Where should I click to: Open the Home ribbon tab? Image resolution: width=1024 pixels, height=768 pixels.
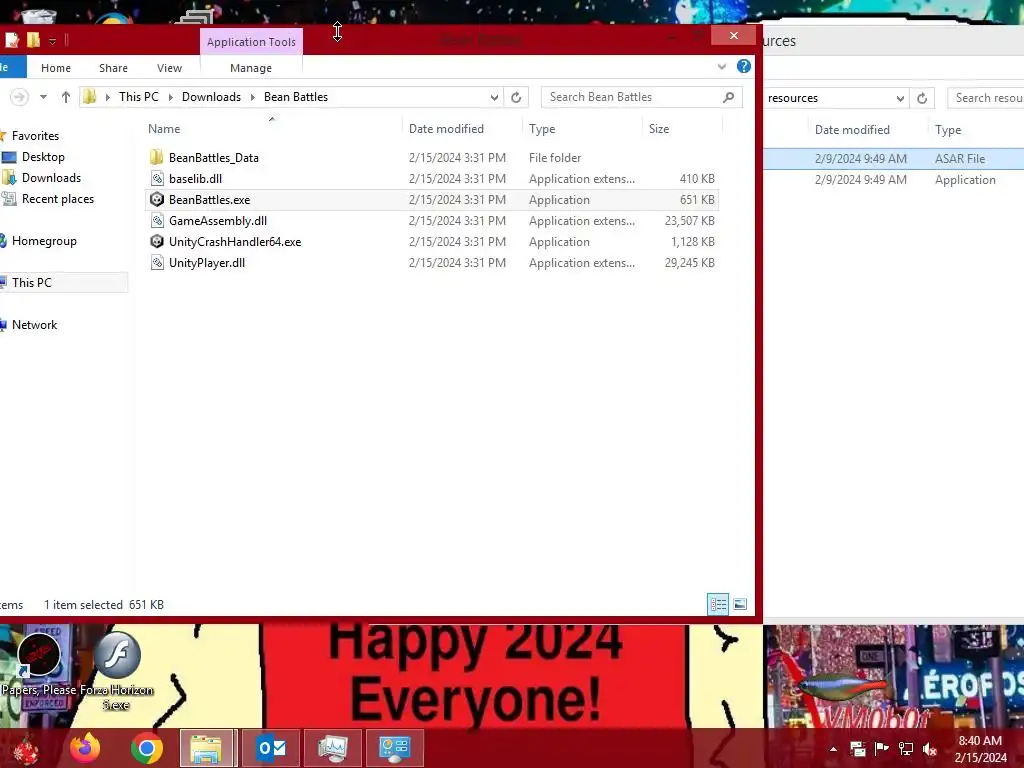pos(56,68)
